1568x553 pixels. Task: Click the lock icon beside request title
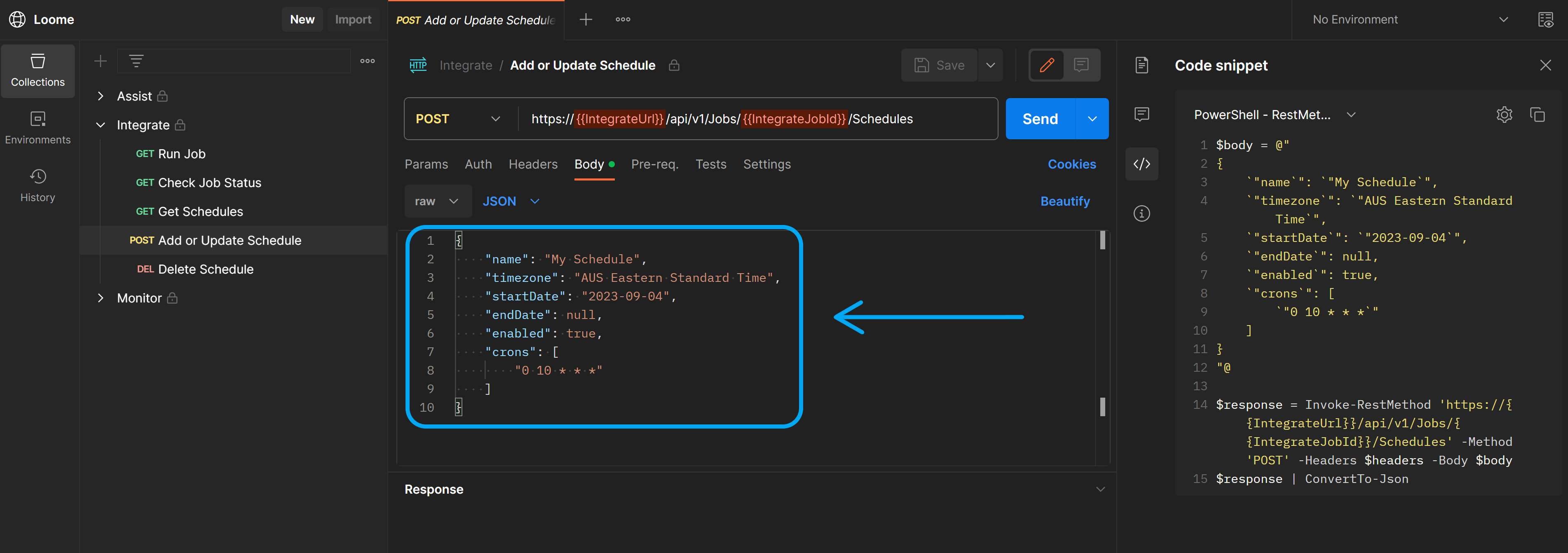pyautogui.click(x=674, y=65)
